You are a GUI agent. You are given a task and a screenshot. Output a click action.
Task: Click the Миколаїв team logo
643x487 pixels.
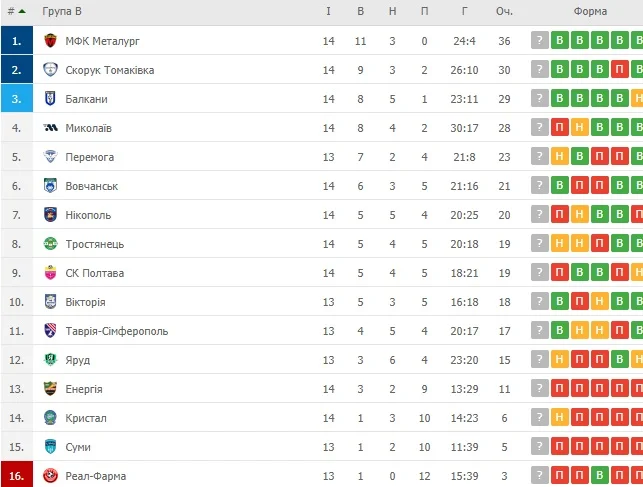[x=51, y=128]
